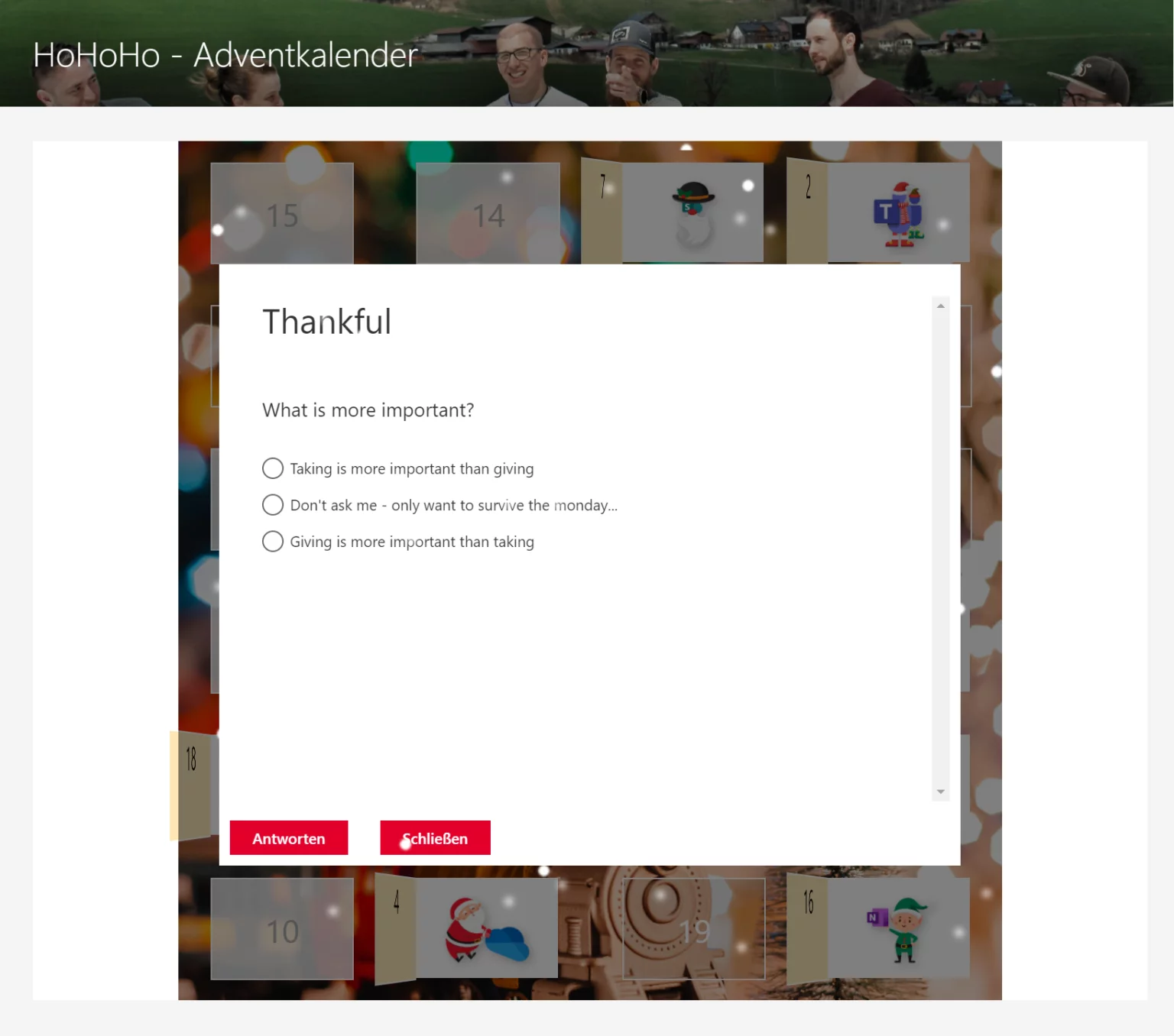
Task: Click the "HoHoHo - Adventkalender" page title
Action: 225,55
